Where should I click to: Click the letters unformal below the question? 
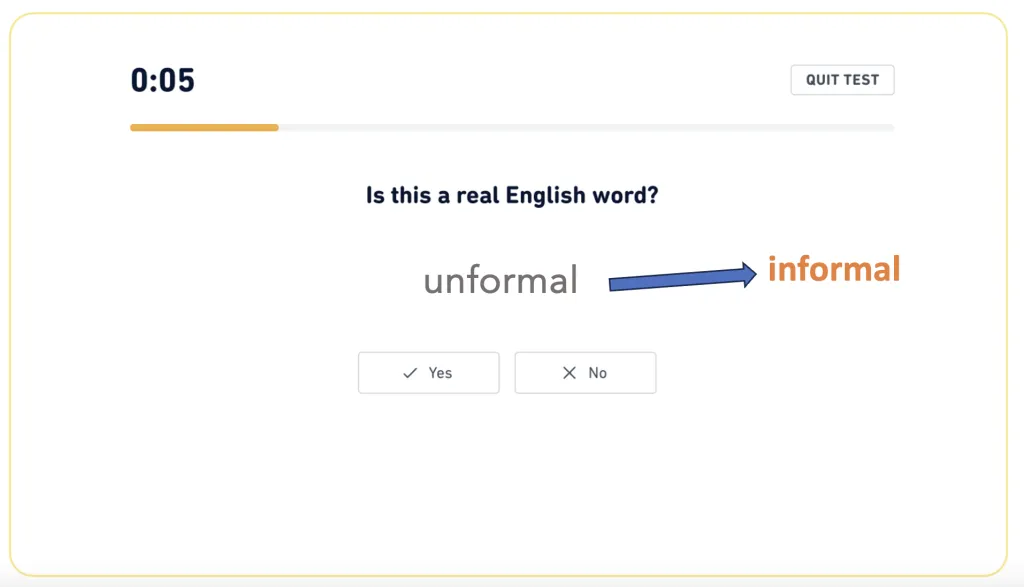(x=499, y=280)
